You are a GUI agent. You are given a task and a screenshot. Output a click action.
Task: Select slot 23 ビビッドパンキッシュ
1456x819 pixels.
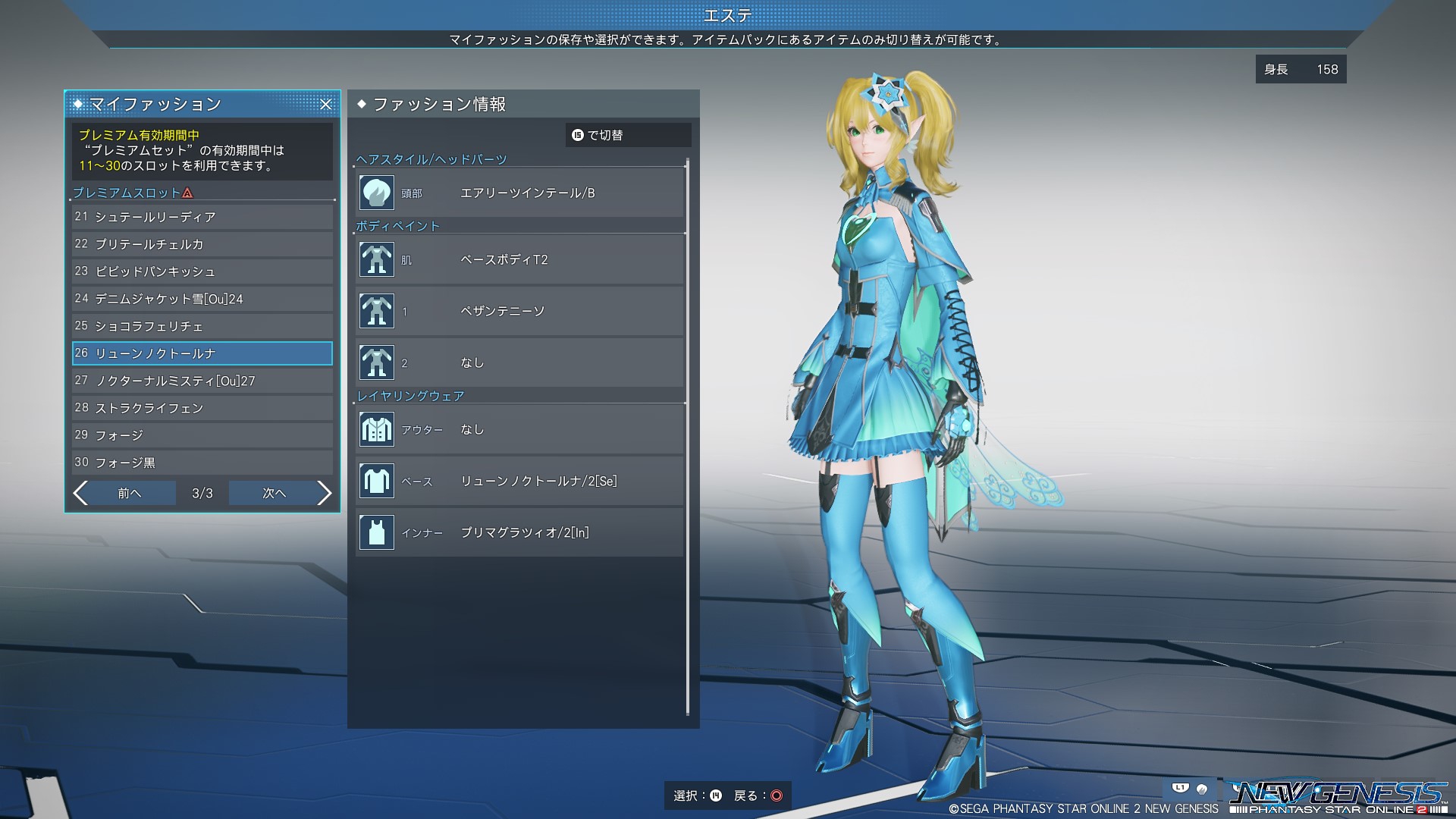pos(202,271)
